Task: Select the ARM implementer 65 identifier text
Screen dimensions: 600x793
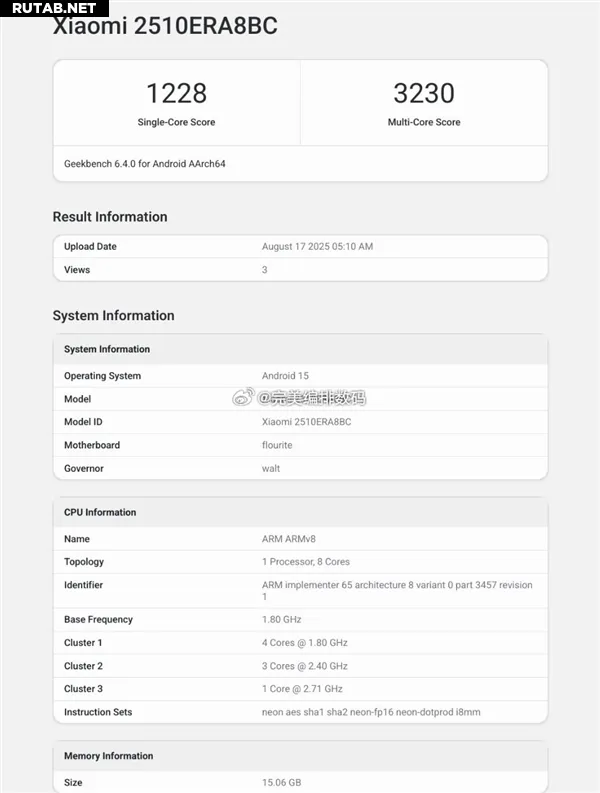Action: coord(397,591)
